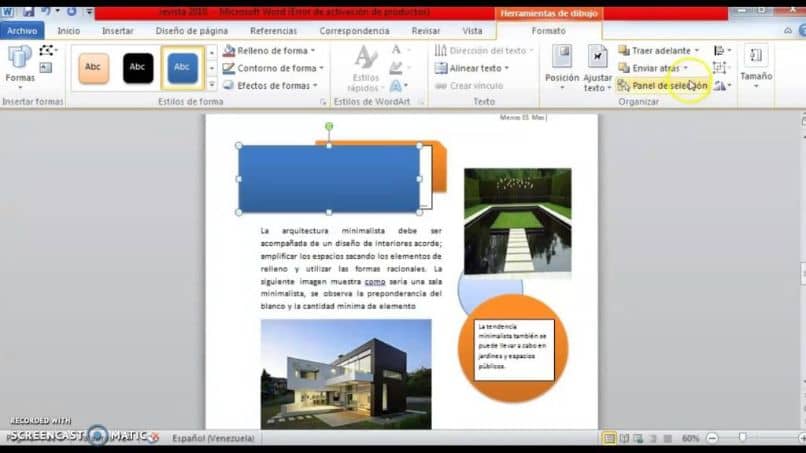Screen dimensions: 806x453
Task: Click the Save icon in quick access toolbar
Action: tap(28, 11)
